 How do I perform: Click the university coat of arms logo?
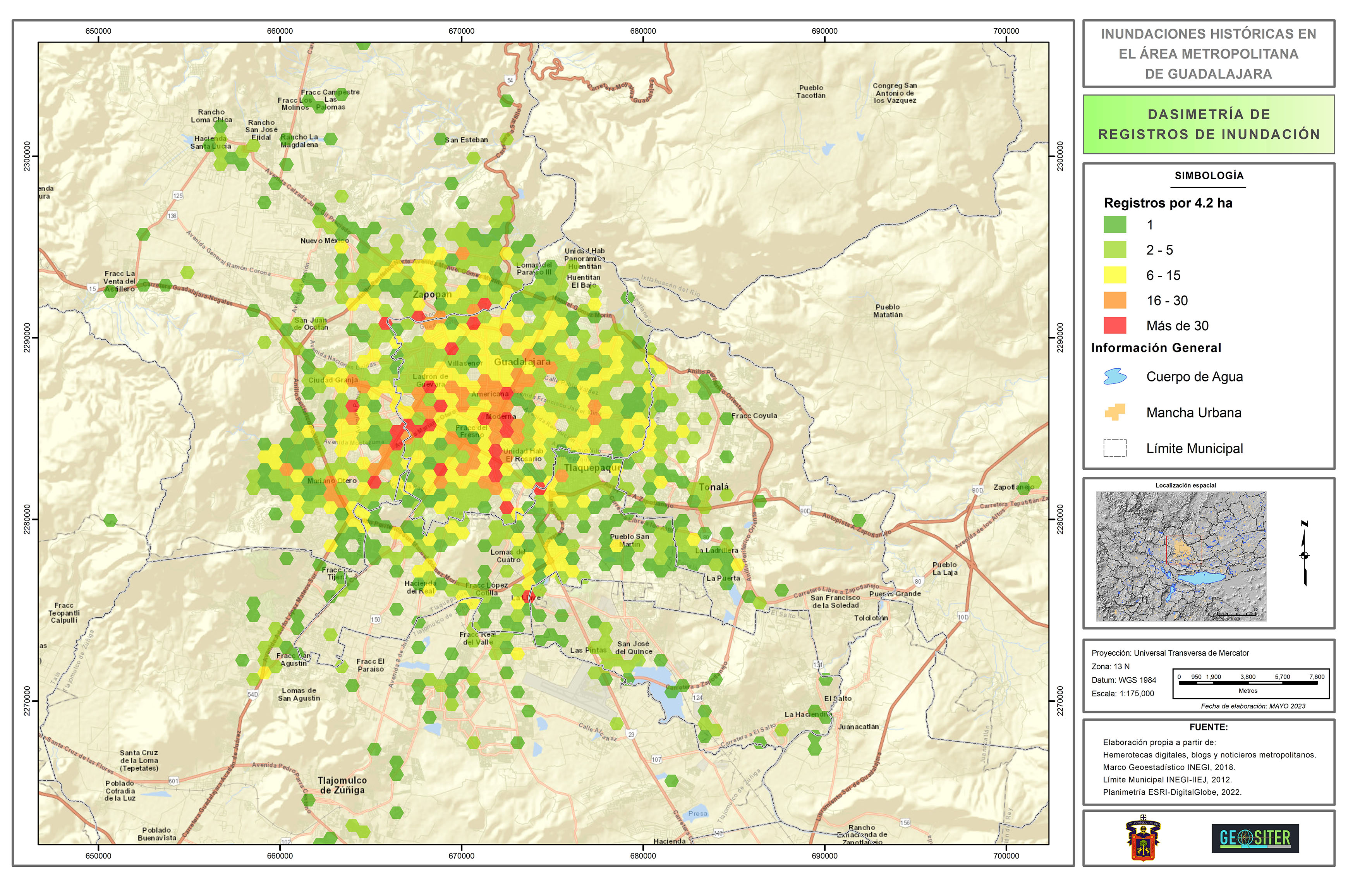(1143, 840)
